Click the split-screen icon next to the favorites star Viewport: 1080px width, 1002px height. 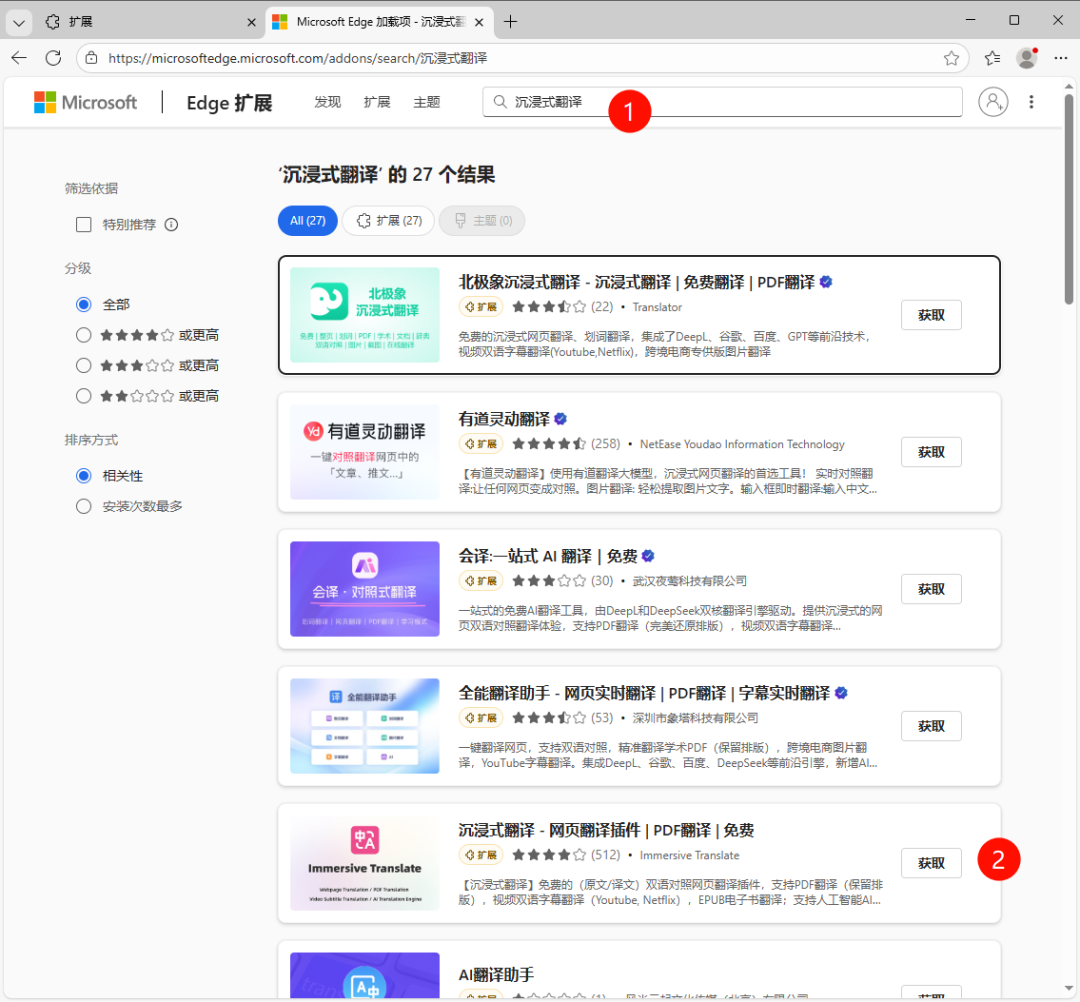(x=991, y=58)
